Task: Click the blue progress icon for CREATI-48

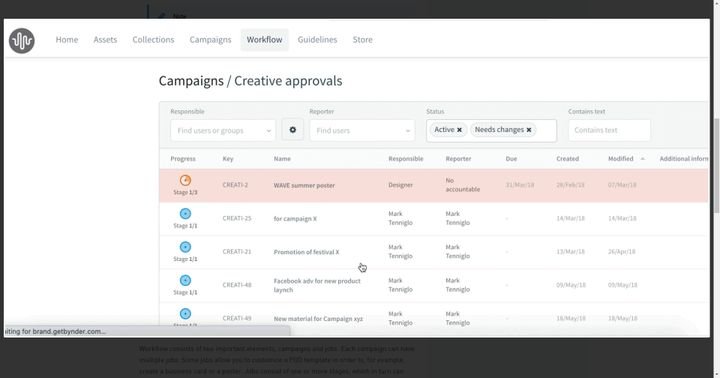Action: (x=185, y=280)
